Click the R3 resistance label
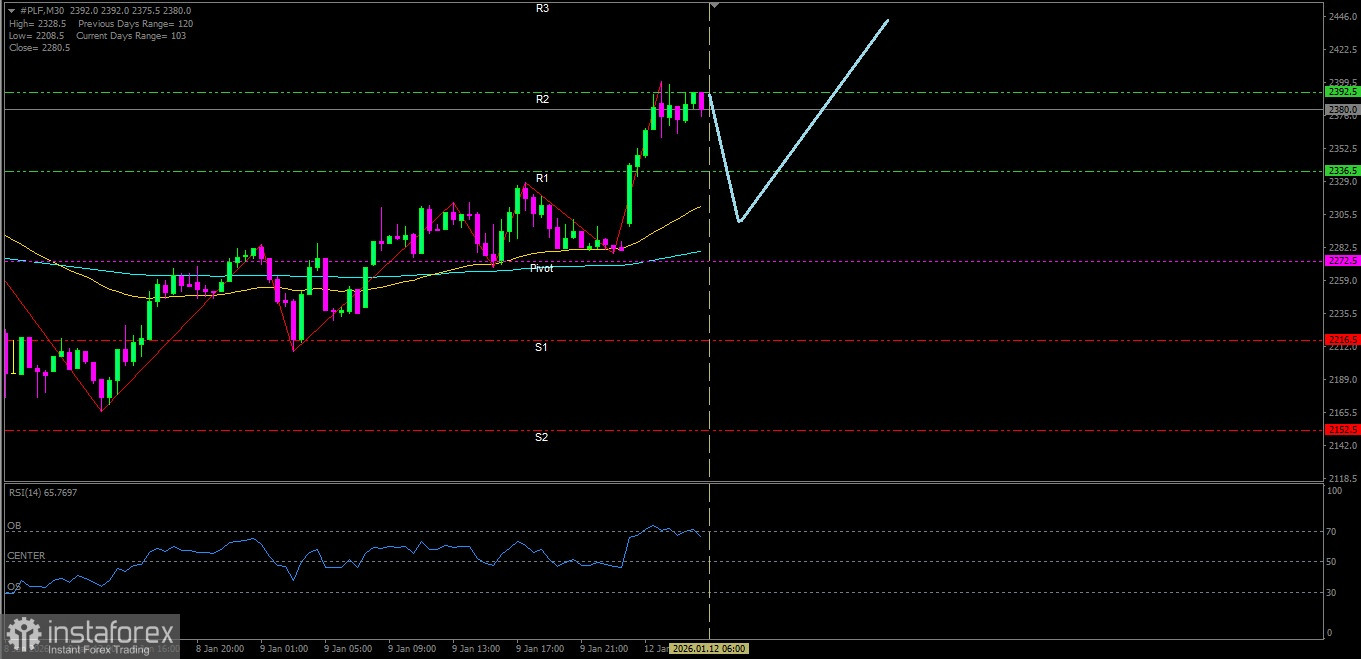1361x659 pixels. point(542,8)
